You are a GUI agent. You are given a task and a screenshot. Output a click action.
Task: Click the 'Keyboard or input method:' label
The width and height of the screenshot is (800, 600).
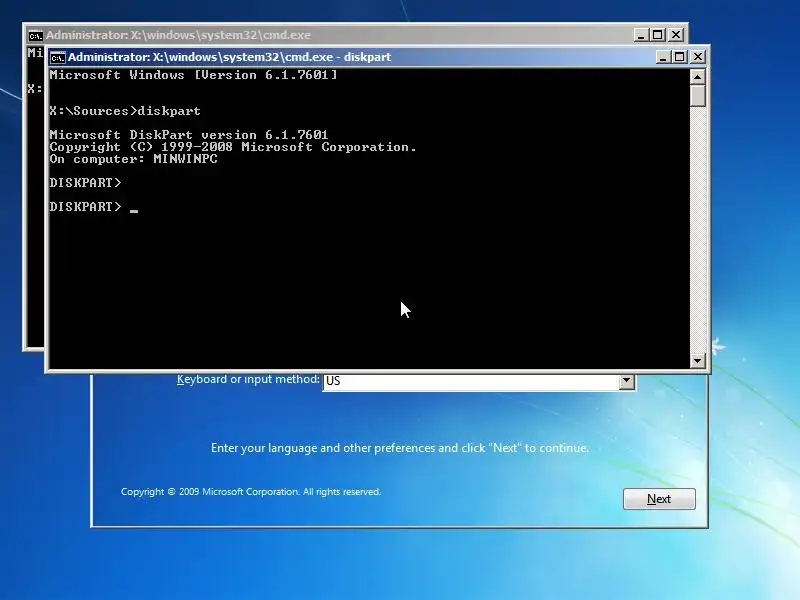[x=248, y=380]
